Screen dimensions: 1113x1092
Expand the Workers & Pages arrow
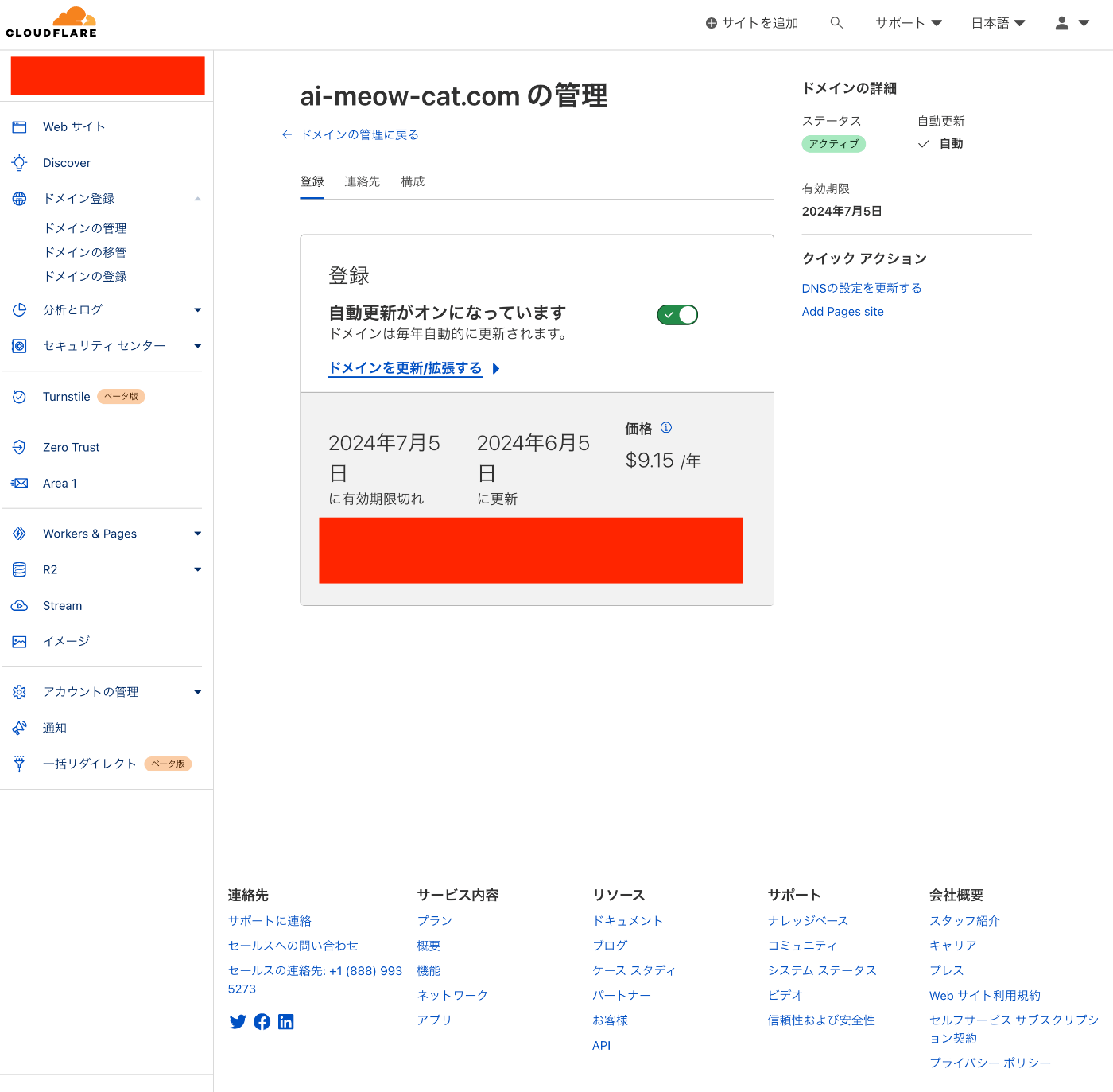(x=198, y=534)
